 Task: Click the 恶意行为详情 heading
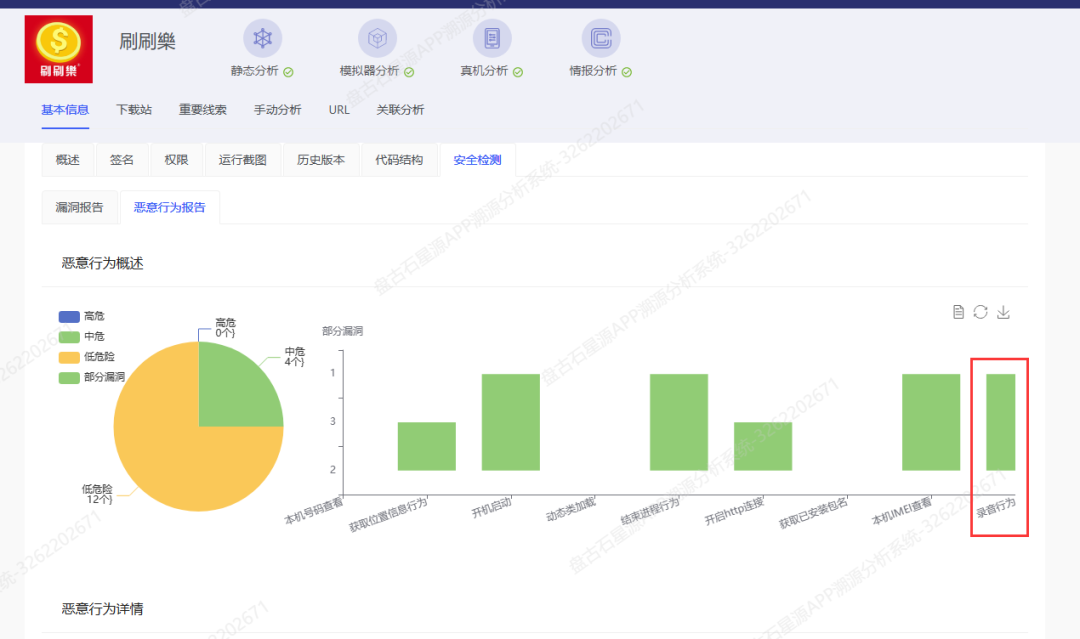point(103,609)
